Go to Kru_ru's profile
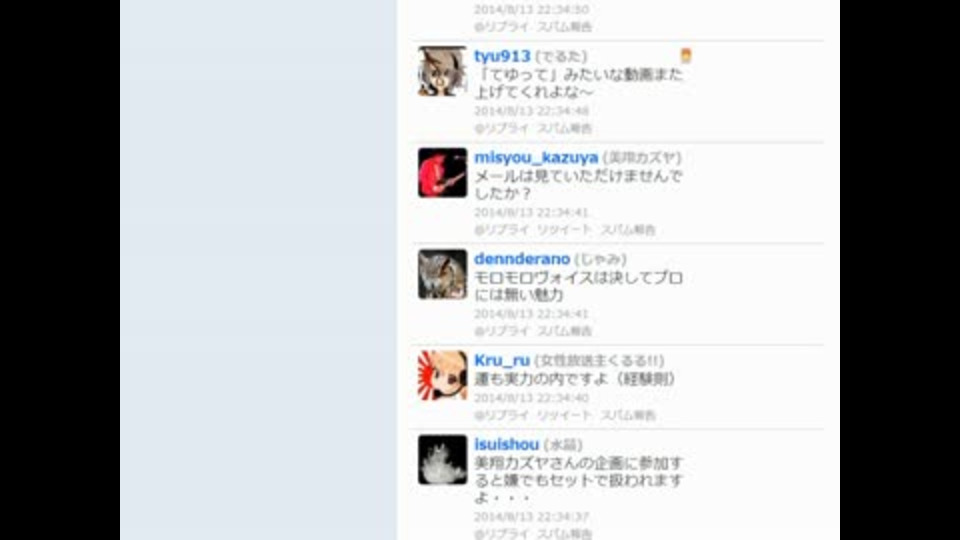960x540 pixels. (x=501, y=360)
